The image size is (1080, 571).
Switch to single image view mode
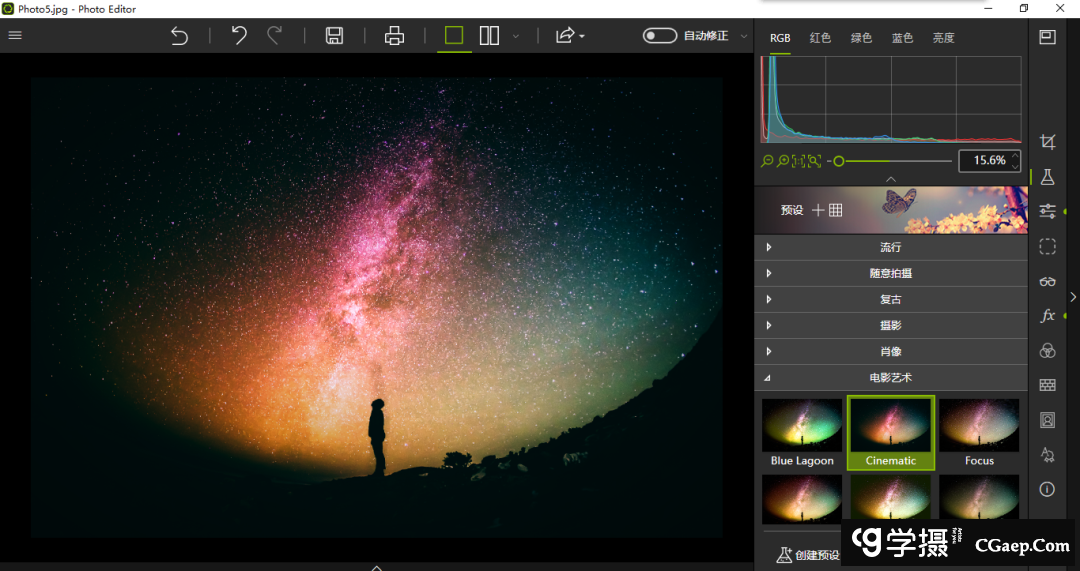coord(454,36)
